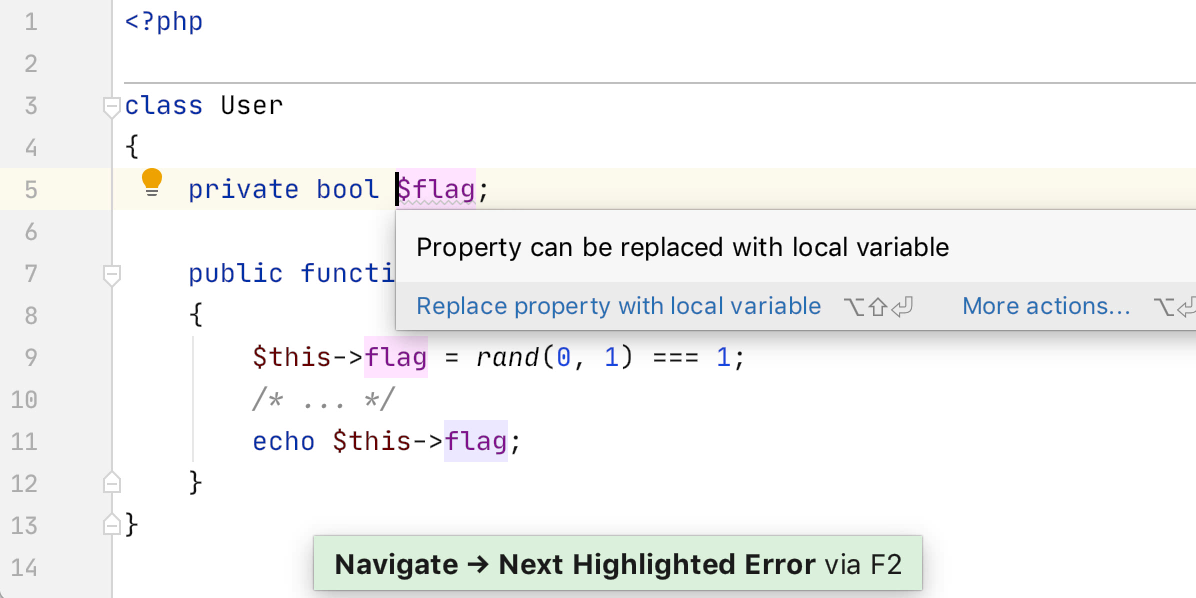Click the shortcut icons next to Replace property
1196x598 pixels.
click(x=877, y=306)
